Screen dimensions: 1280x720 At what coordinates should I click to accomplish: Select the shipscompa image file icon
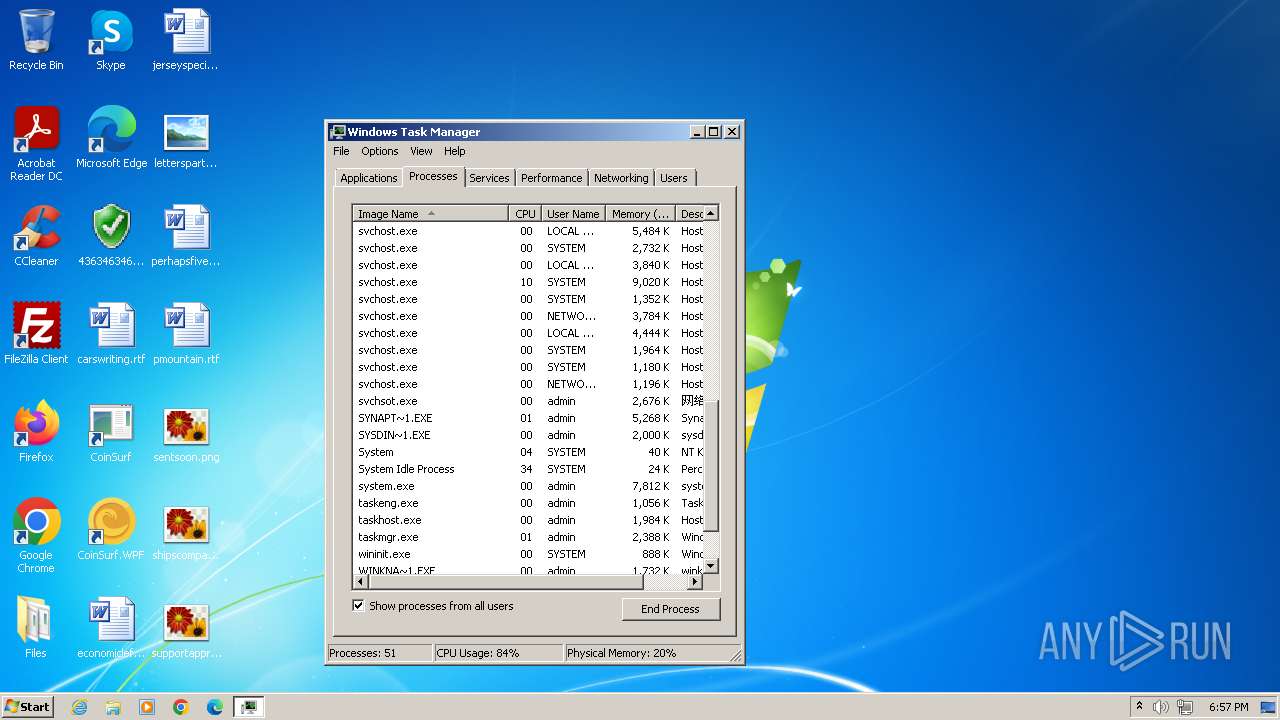[186, 530]
